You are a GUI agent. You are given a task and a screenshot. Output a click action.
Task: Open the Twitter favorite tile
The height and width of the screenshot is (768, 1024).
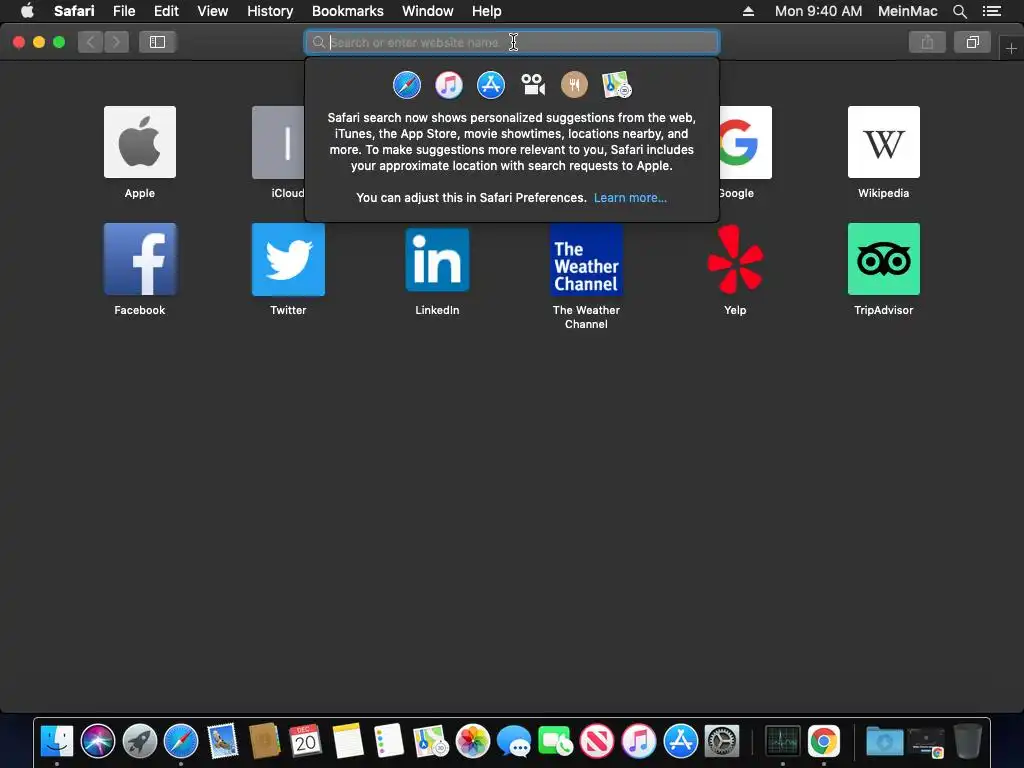click(x=288, y=259)
